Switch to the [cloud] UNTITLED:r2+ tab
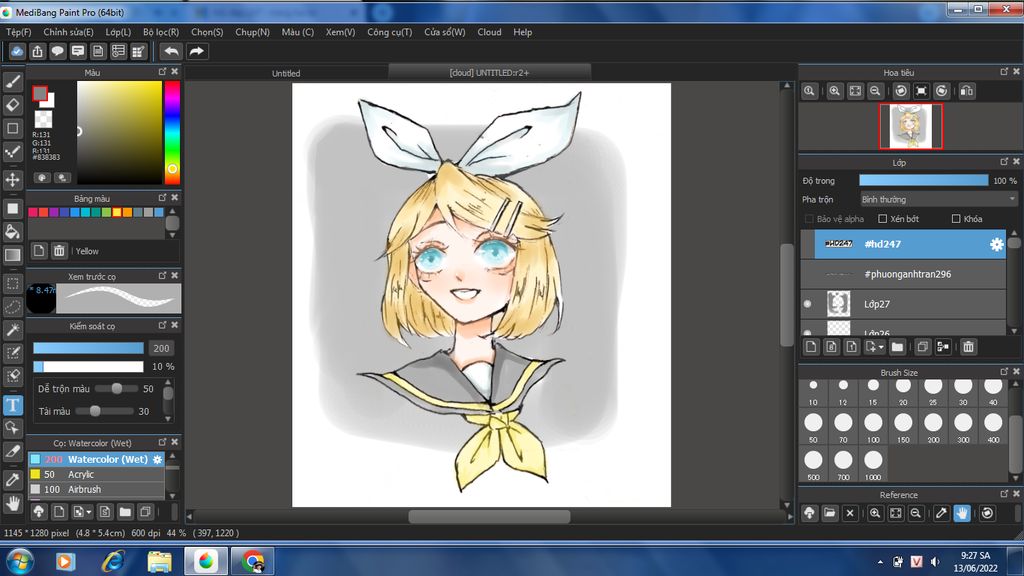This screenshot has height=576, width=1024. coord(489,72)
